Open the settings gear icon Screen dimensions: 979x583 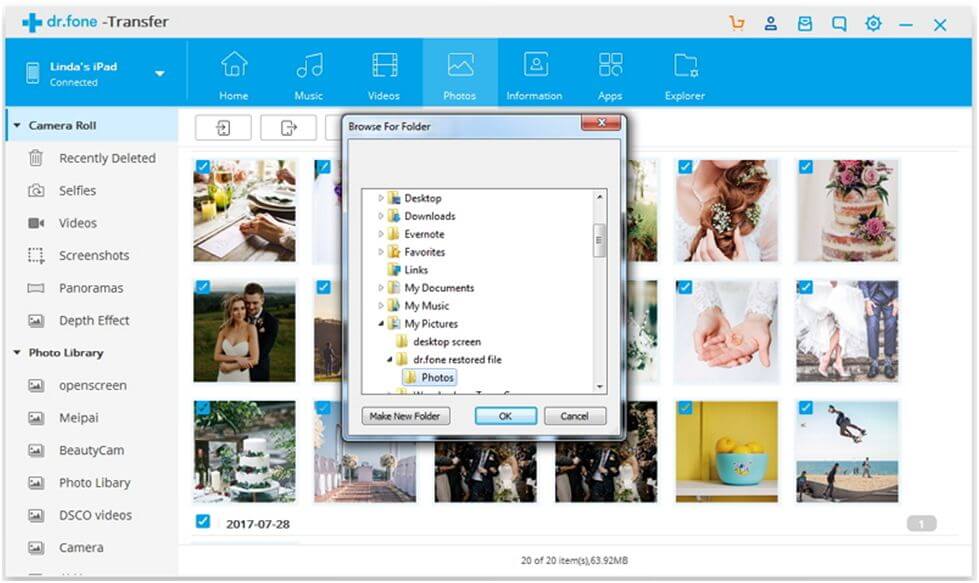(873, 24)
